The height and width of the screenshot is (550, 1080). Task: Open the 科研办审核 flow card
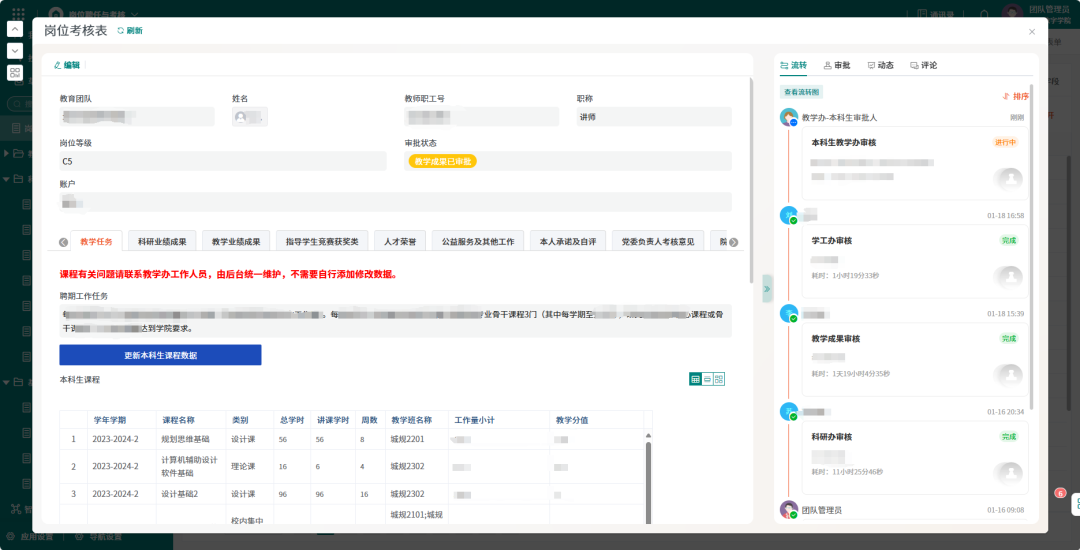[915, 458]
